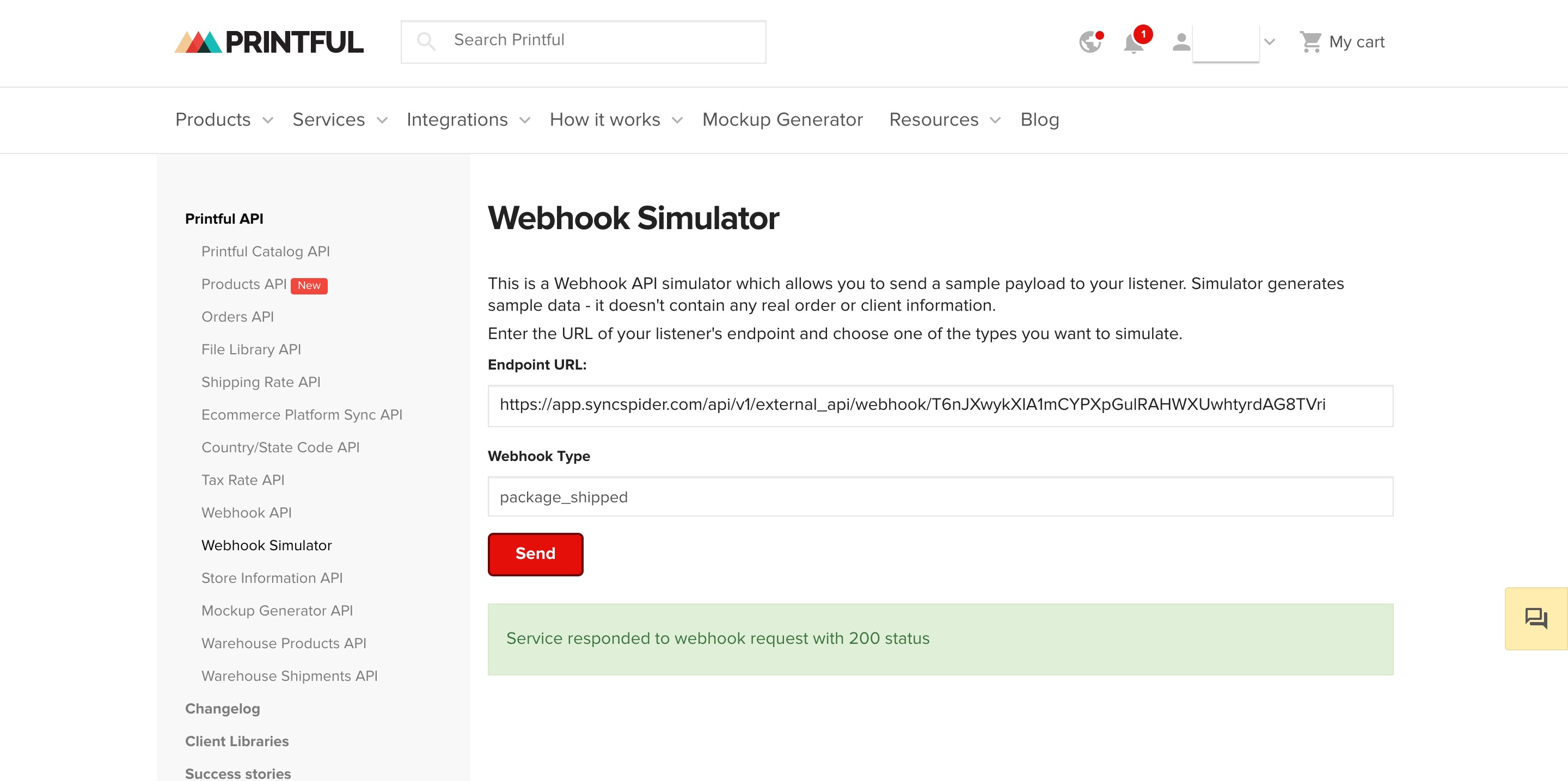This screenshot has width=1568, height=781.
Task: Expand the account dropdown chevron
Action: (1269, 42)
